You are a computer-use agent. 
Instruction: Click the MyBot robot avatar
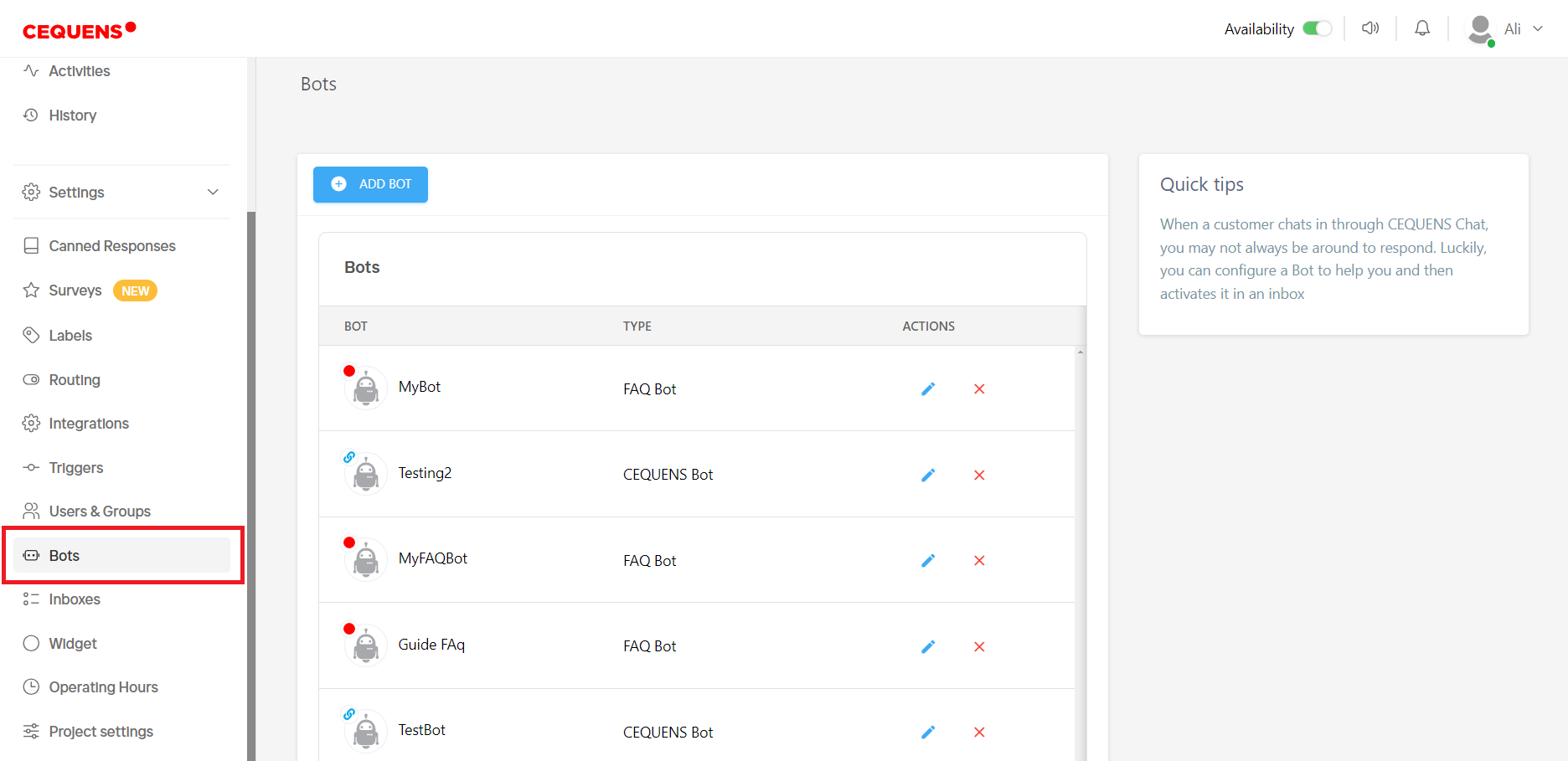[366, 388]
